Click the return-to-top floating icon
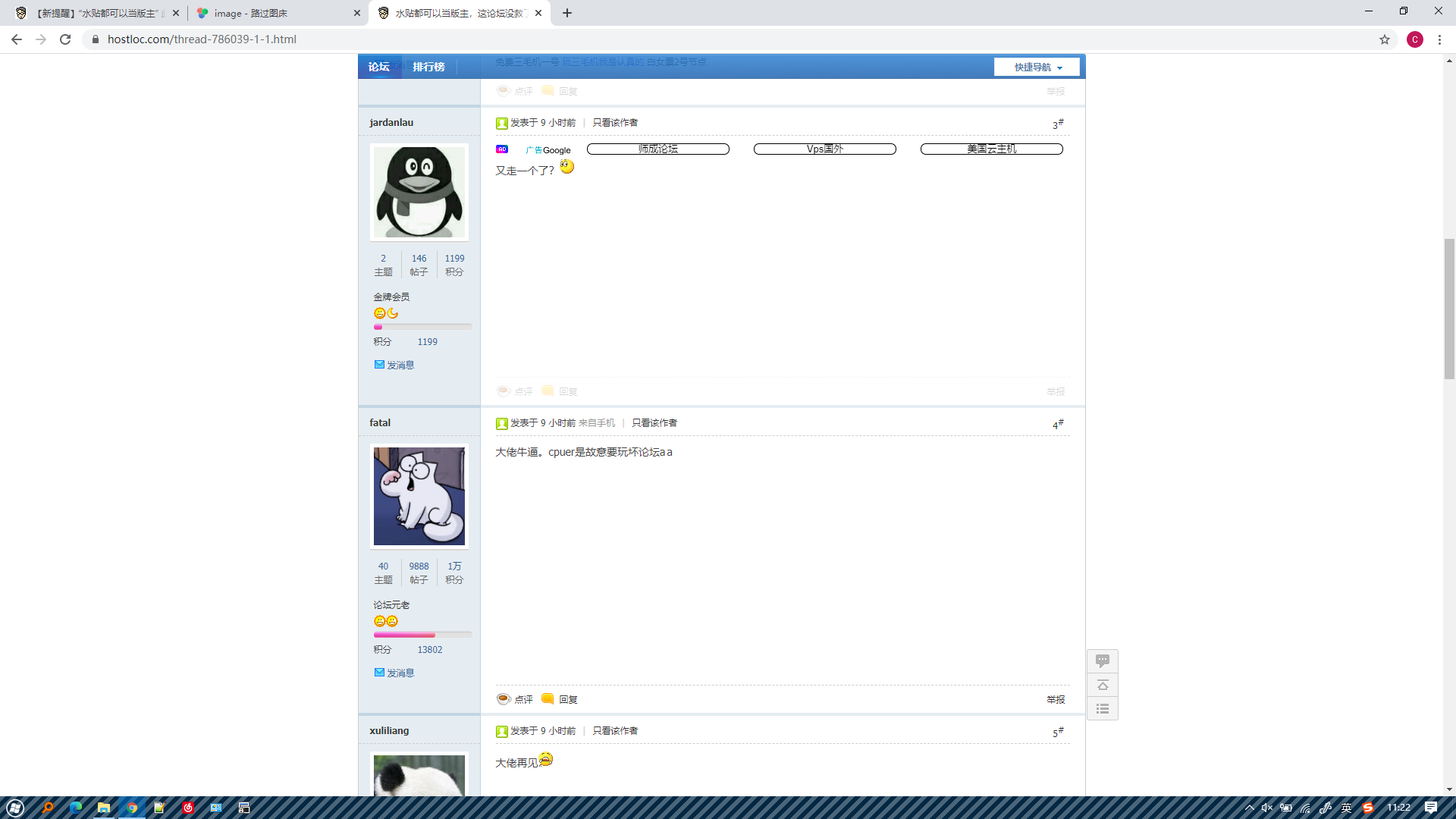The height and width of the screenshot is (819, 1456). tap(1103, 686)
